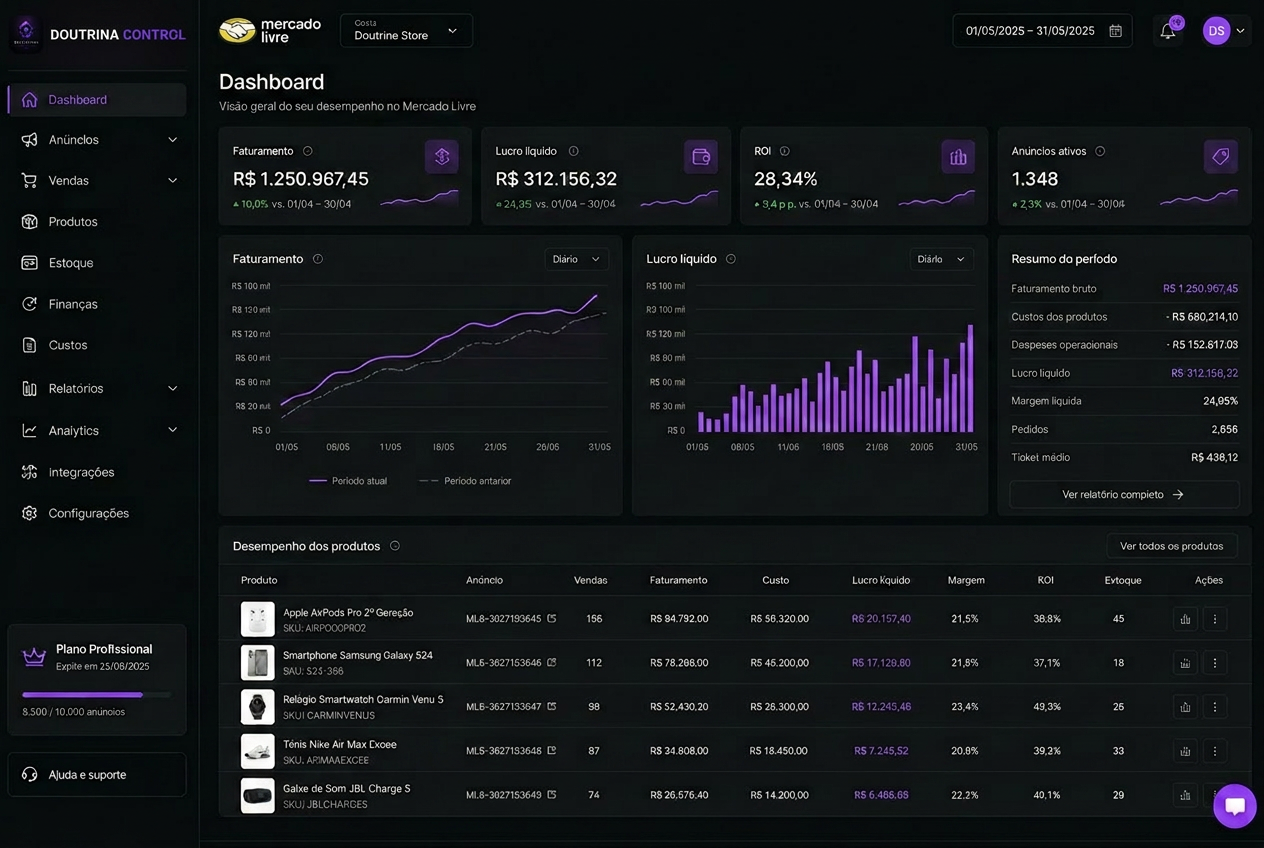Open the Diário dropdown in Faturamento chart
Image resolution: width=1264 pixels, height=848 pixels.
tap(577, 259)
